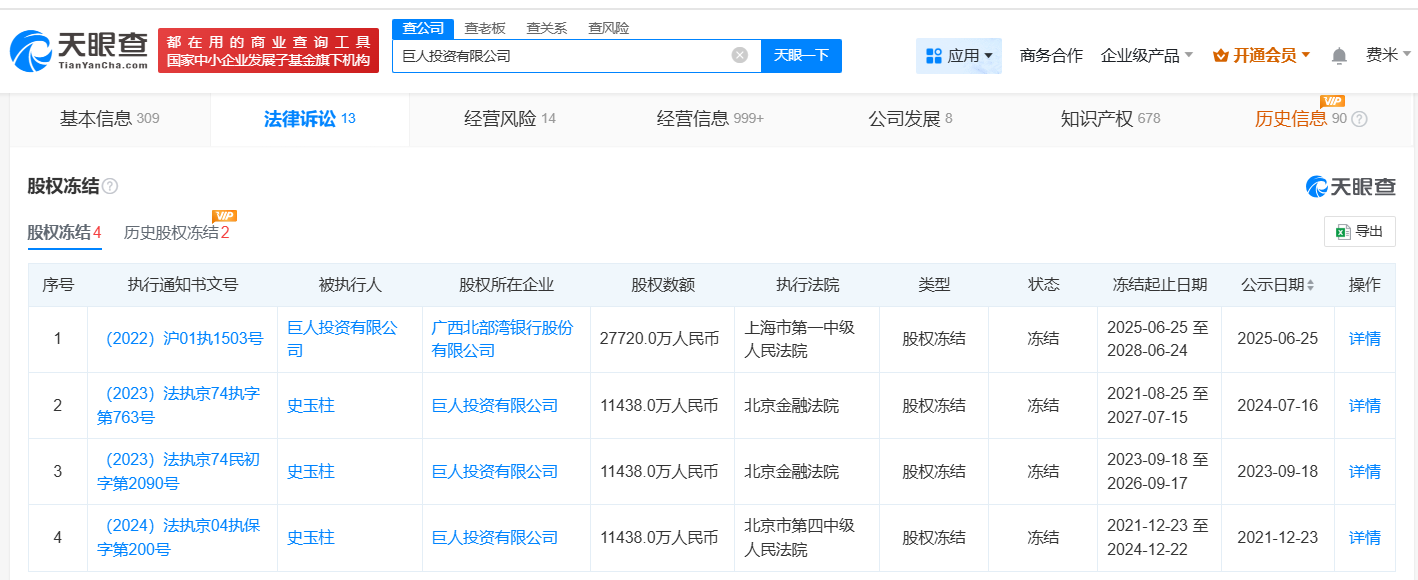Image resolution: width=1418 pixels, height=580 pixels.
Task: Open 巨人投资有限公司 in row 3 企业 column
Action: (495, 471)
